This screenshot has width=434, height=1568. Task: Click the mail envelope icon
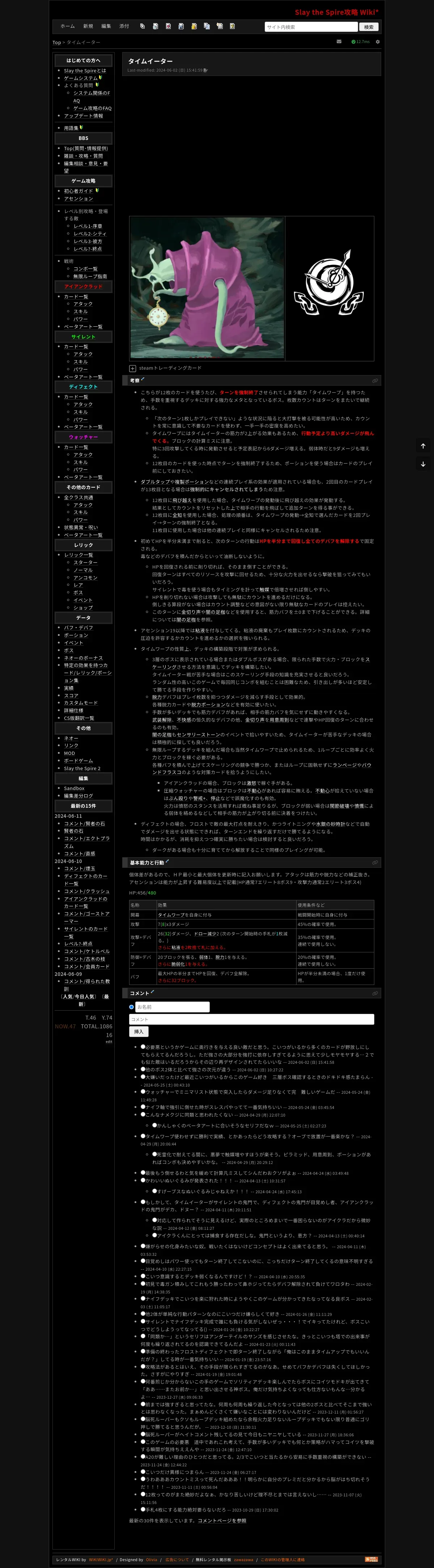pos(339,42)
